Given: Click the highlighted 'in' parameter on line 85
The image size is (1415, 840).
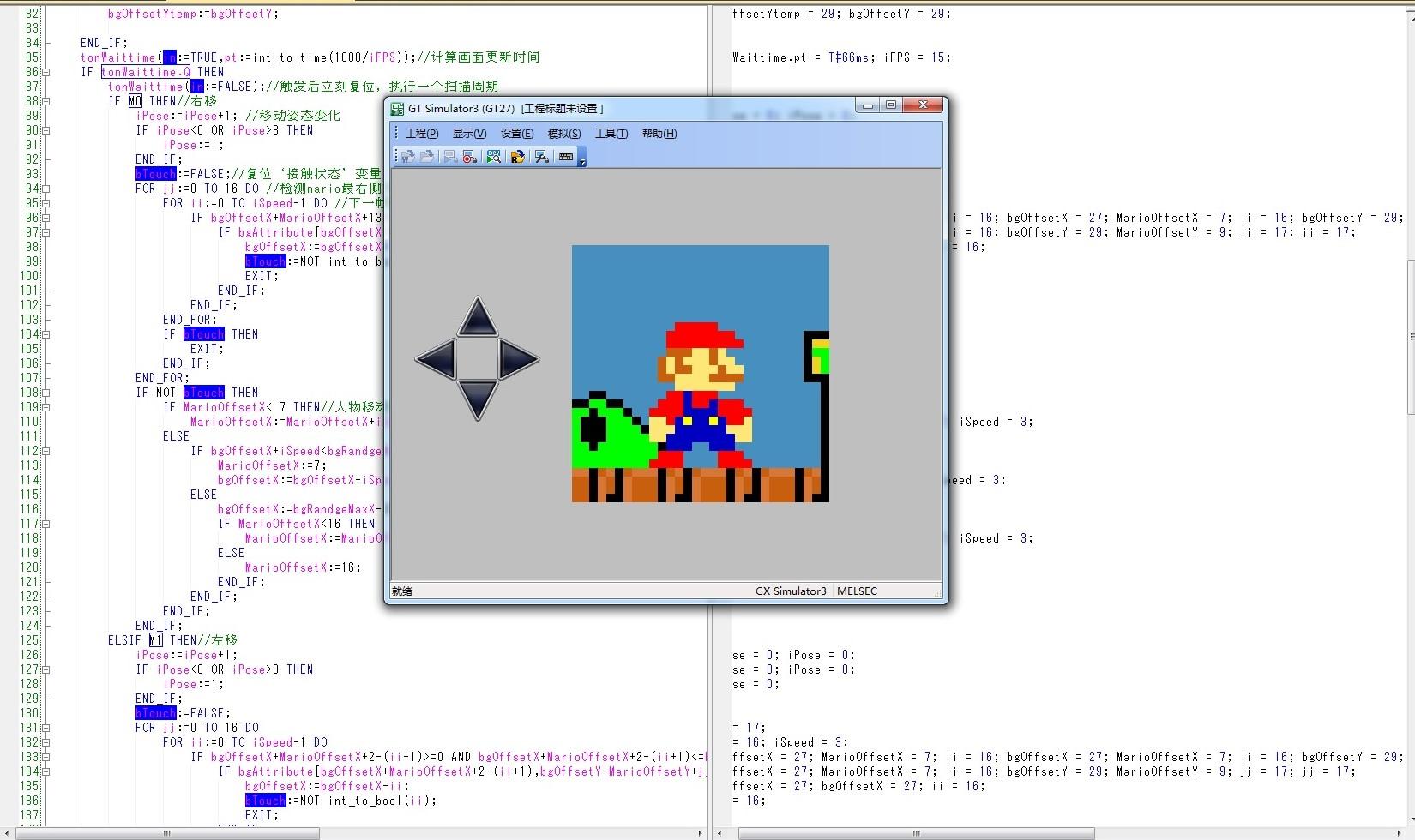Looking at the screenshot, I should point(170,57).
